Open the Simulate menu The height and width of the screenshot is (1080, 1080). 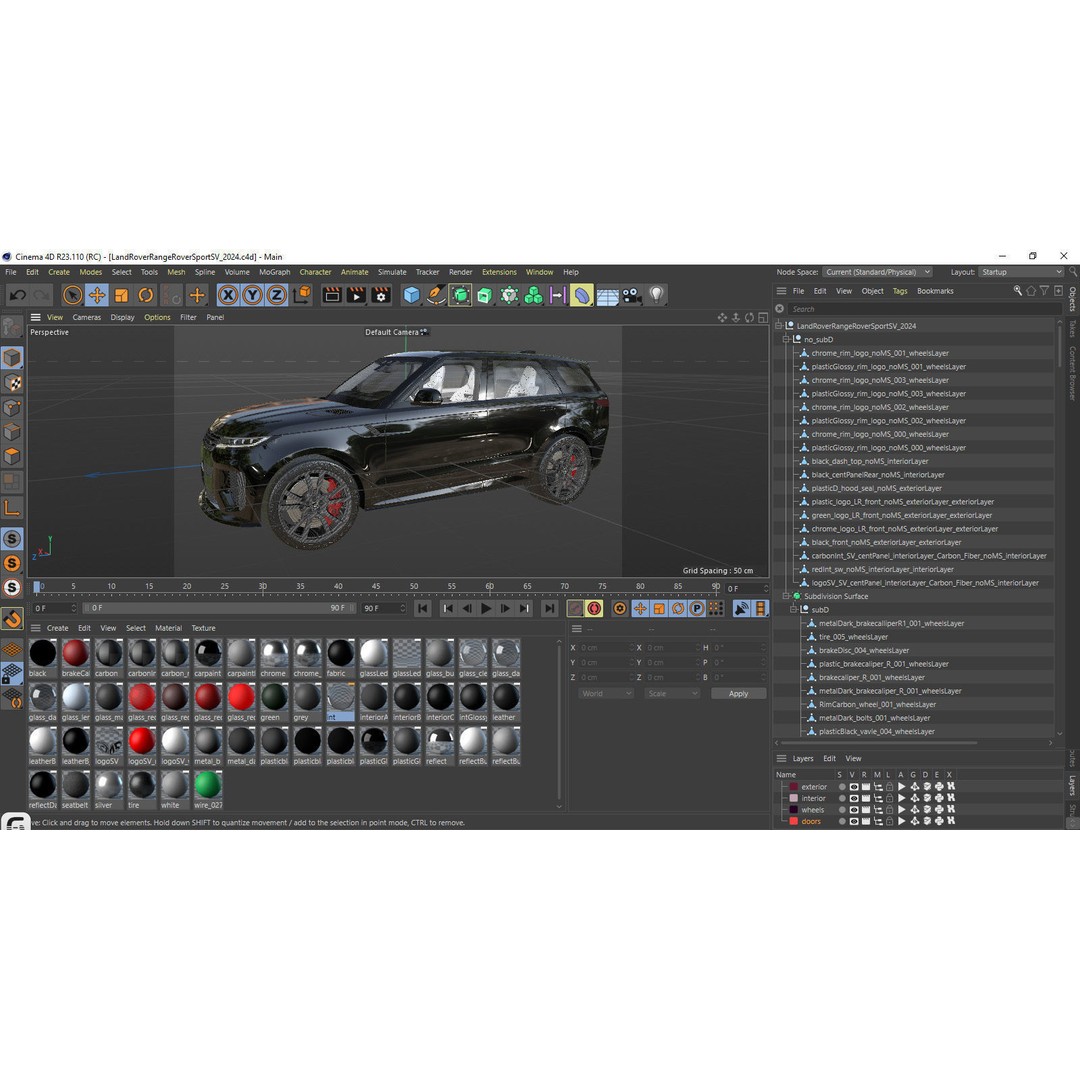coord(392,272)
